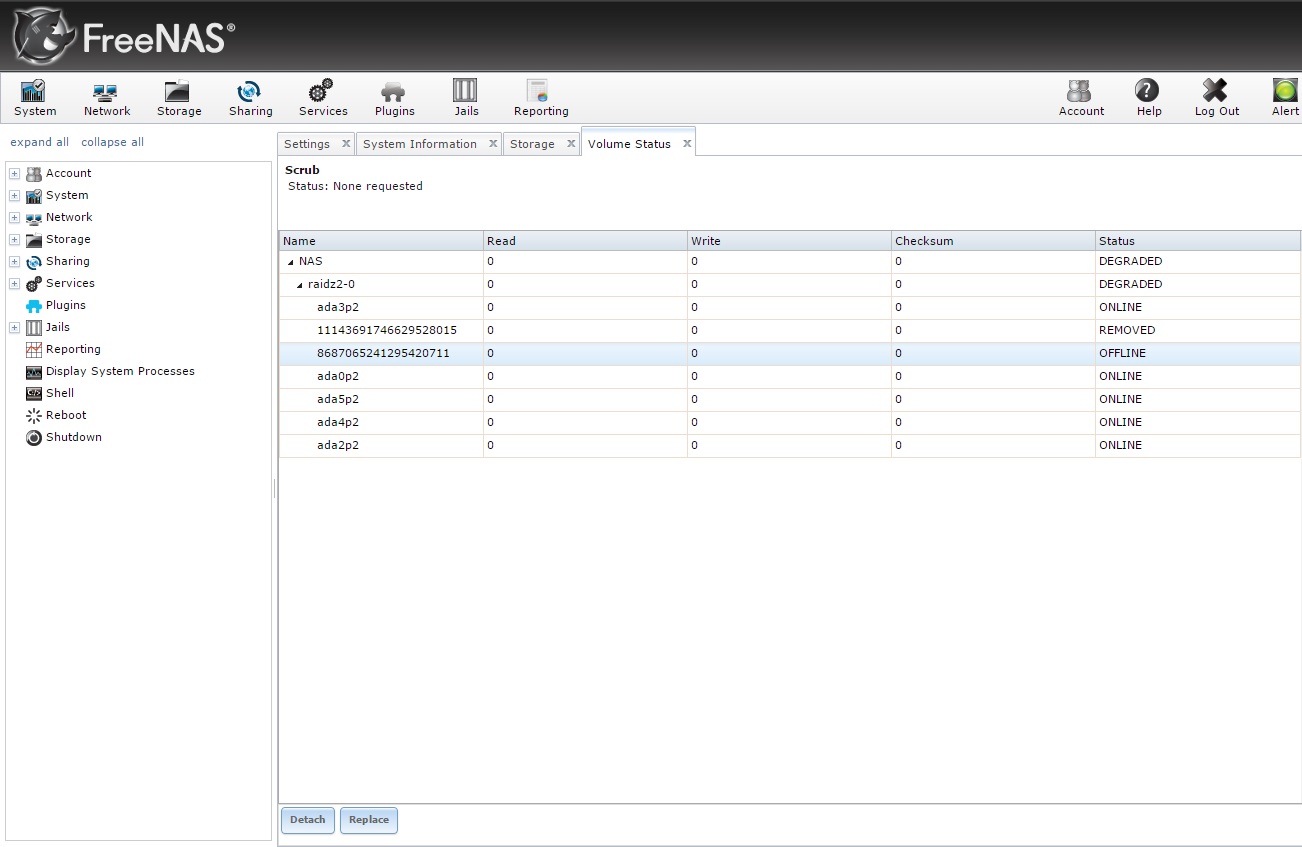Select Plugins icon in sidebar tree
The width and height of the screenshot is (1302, 847).
coord(34,306)
